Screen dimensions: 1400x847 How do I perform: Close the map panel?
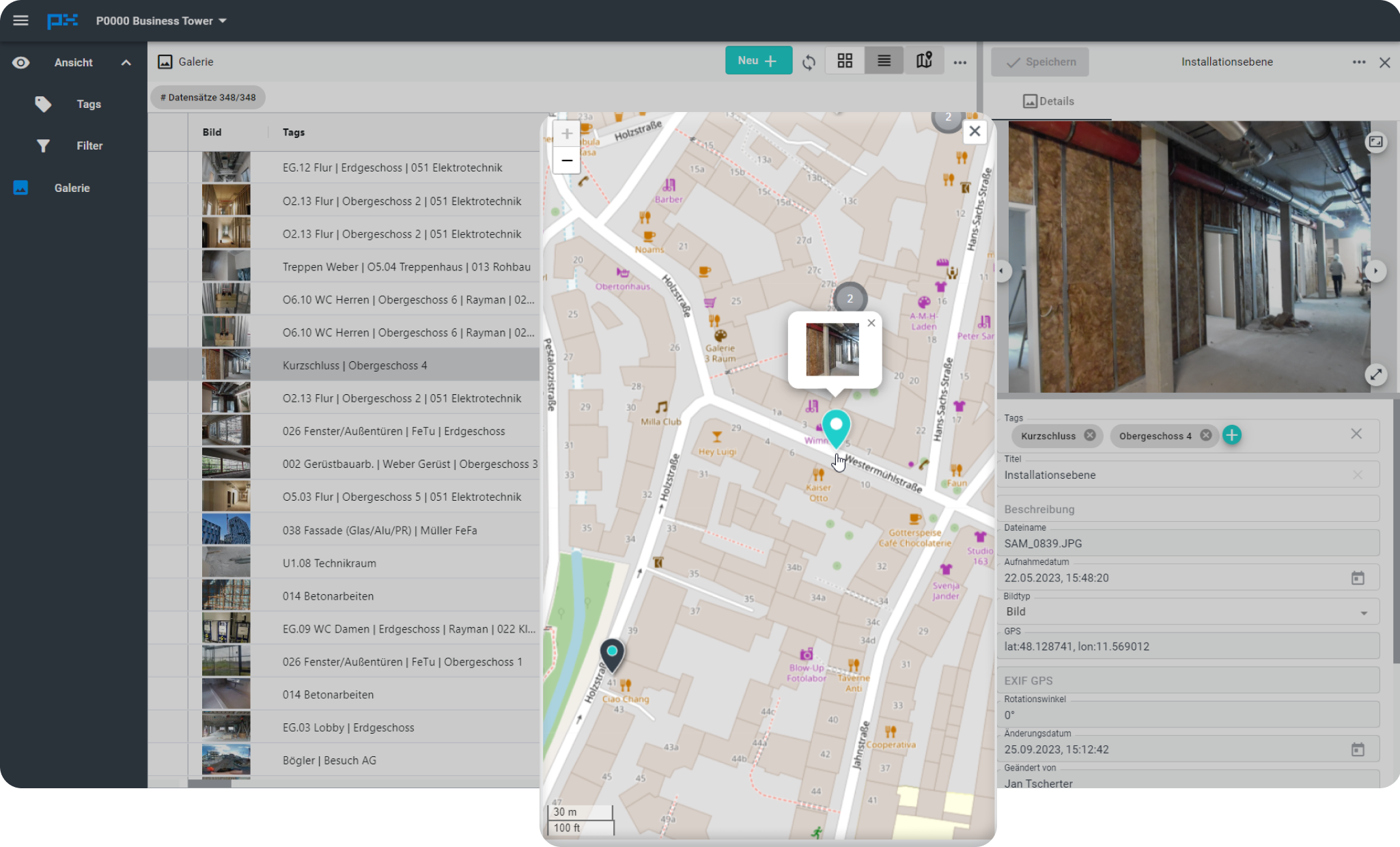click(x=975, y=131)
